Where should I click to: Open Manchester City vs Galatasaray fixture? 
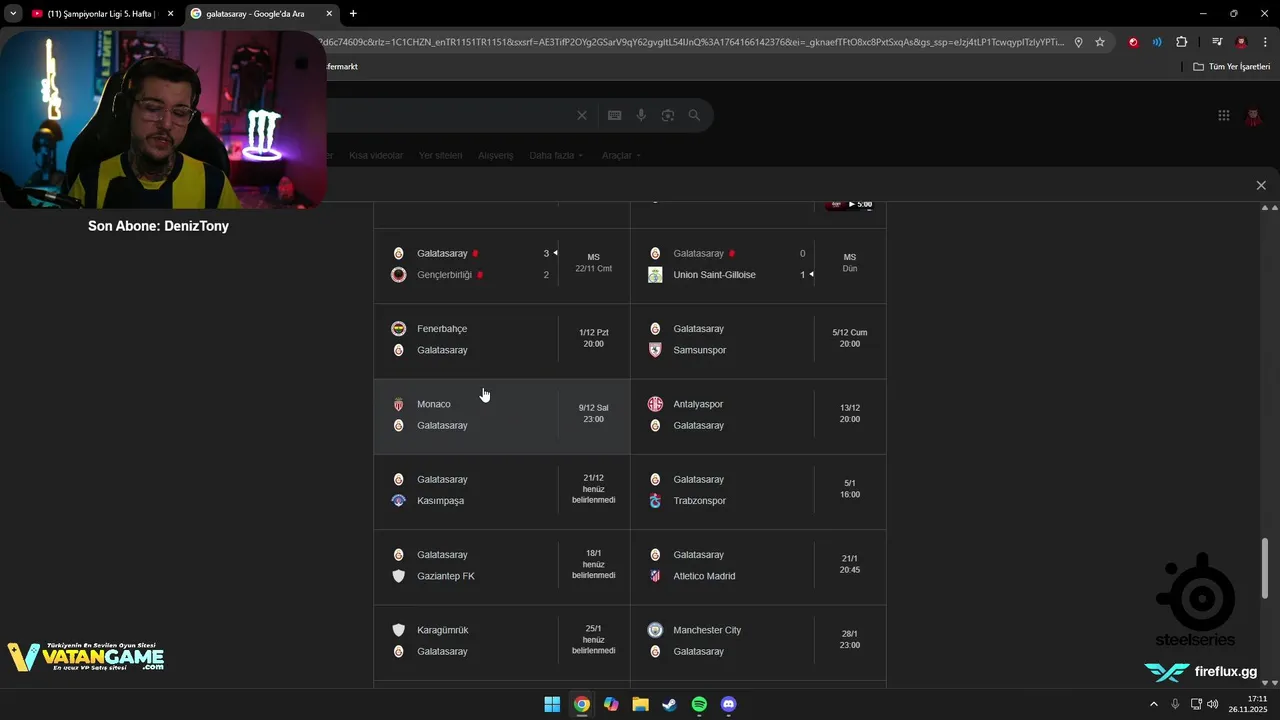(x=758, y=642)
